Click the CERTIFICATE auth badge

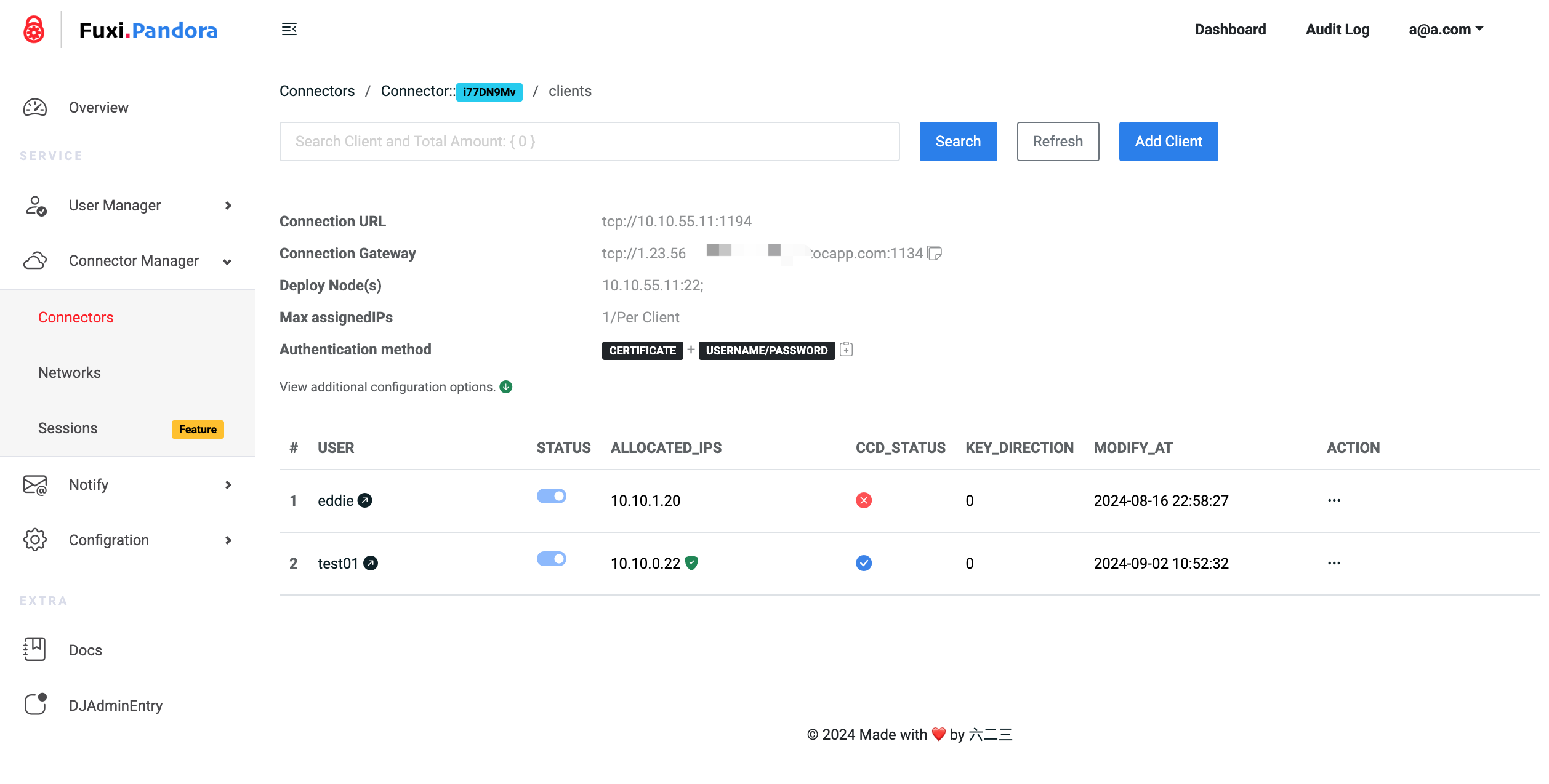click(643, 351)
